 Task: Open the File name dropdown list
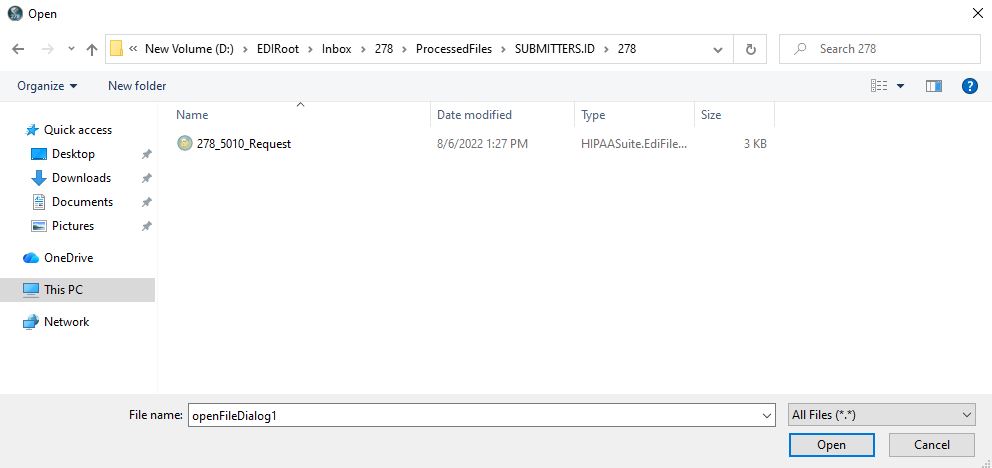tap(767, 416)
